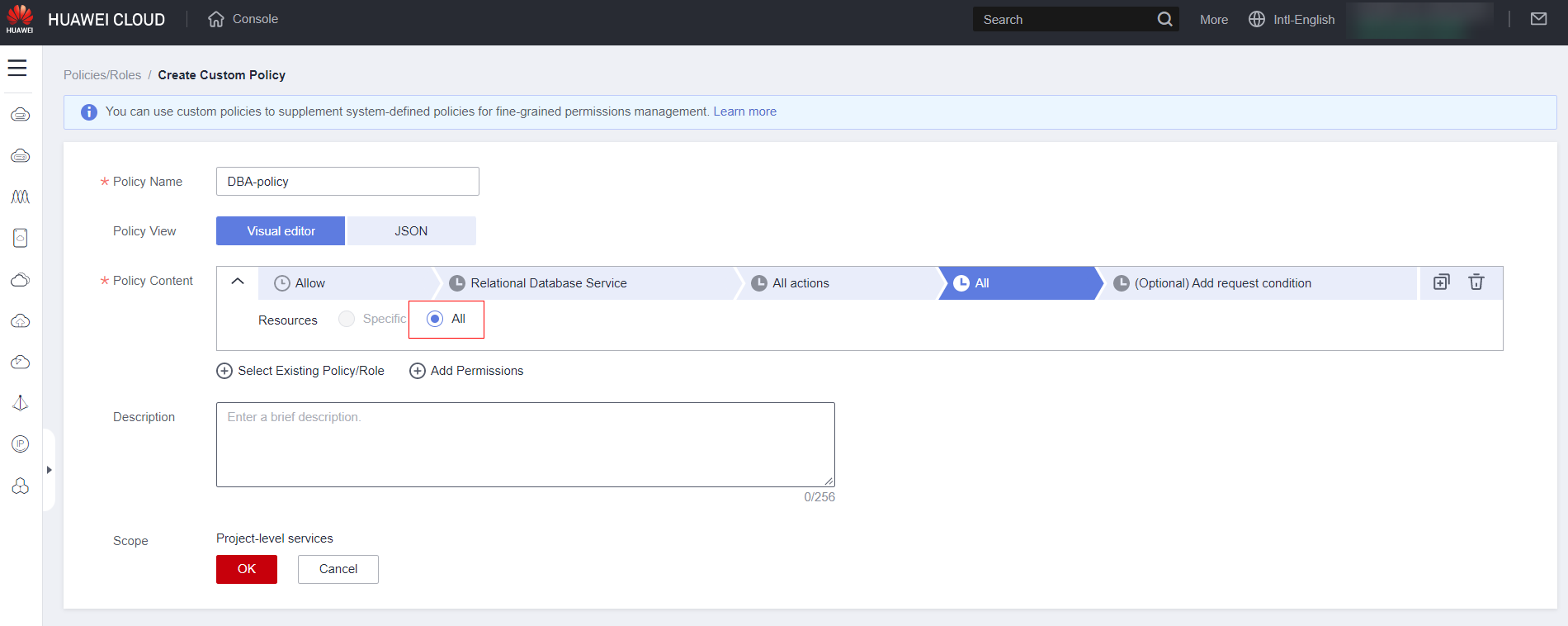1568x626 pixels.
Task: Collapse the policy content statement
Action: coord(238,282)
